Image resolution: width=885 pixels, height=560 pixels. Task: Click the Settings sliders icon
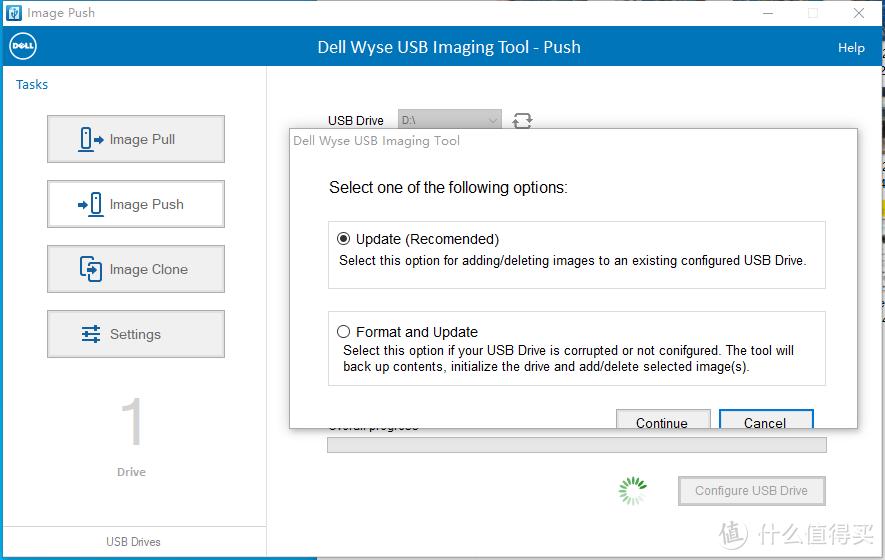point(91,334)
